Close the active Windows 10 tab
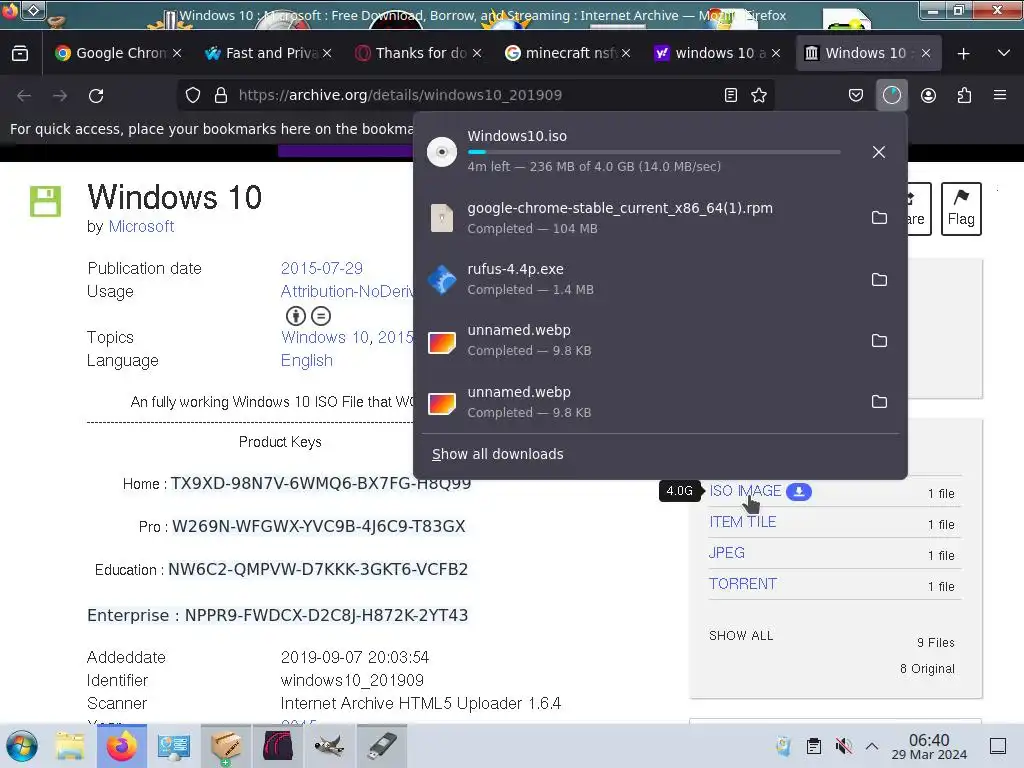The image size is (1024, 768). pos(926,54)
